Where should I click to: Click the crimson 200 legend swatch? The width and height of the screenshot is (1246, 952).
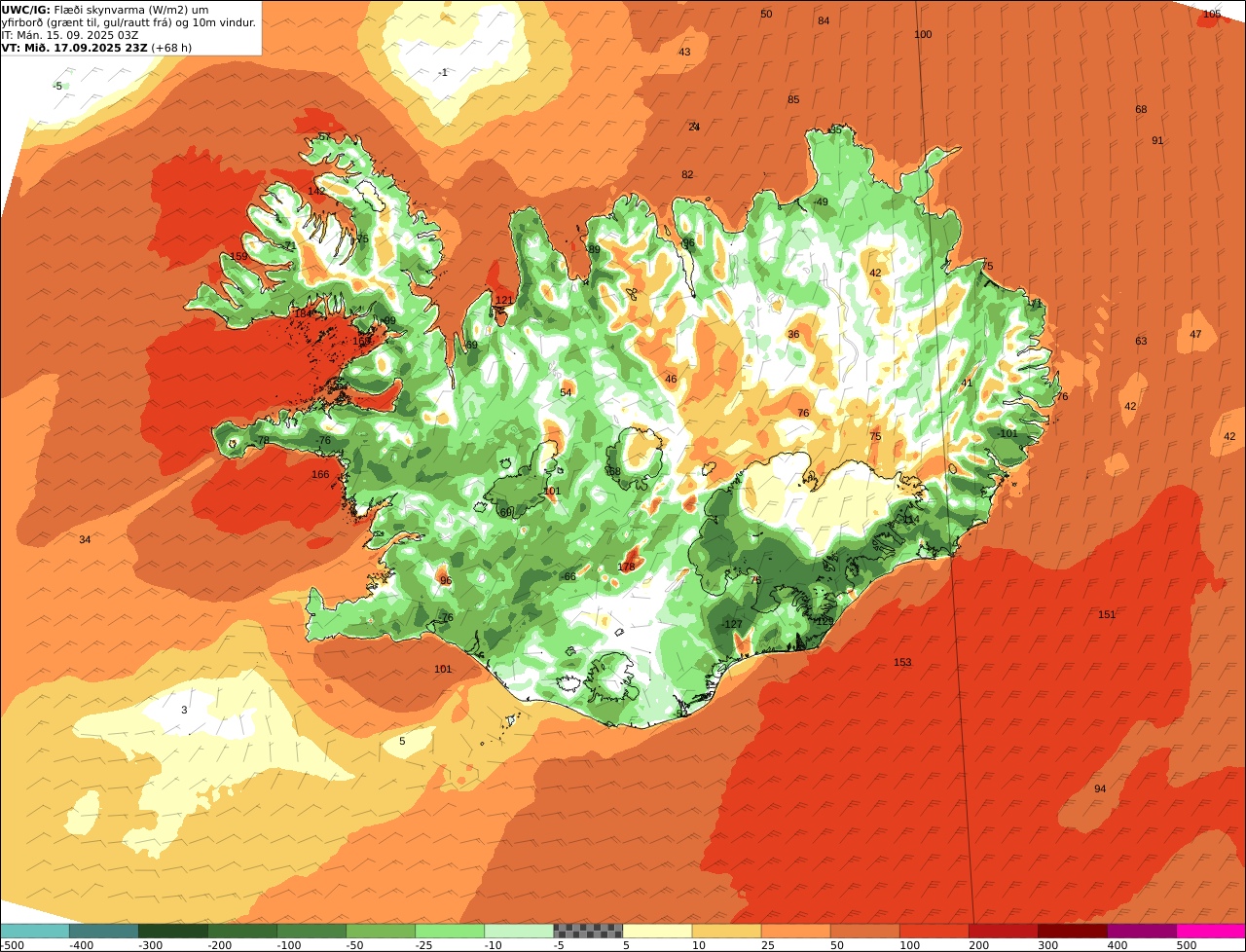pos(1003,931)
